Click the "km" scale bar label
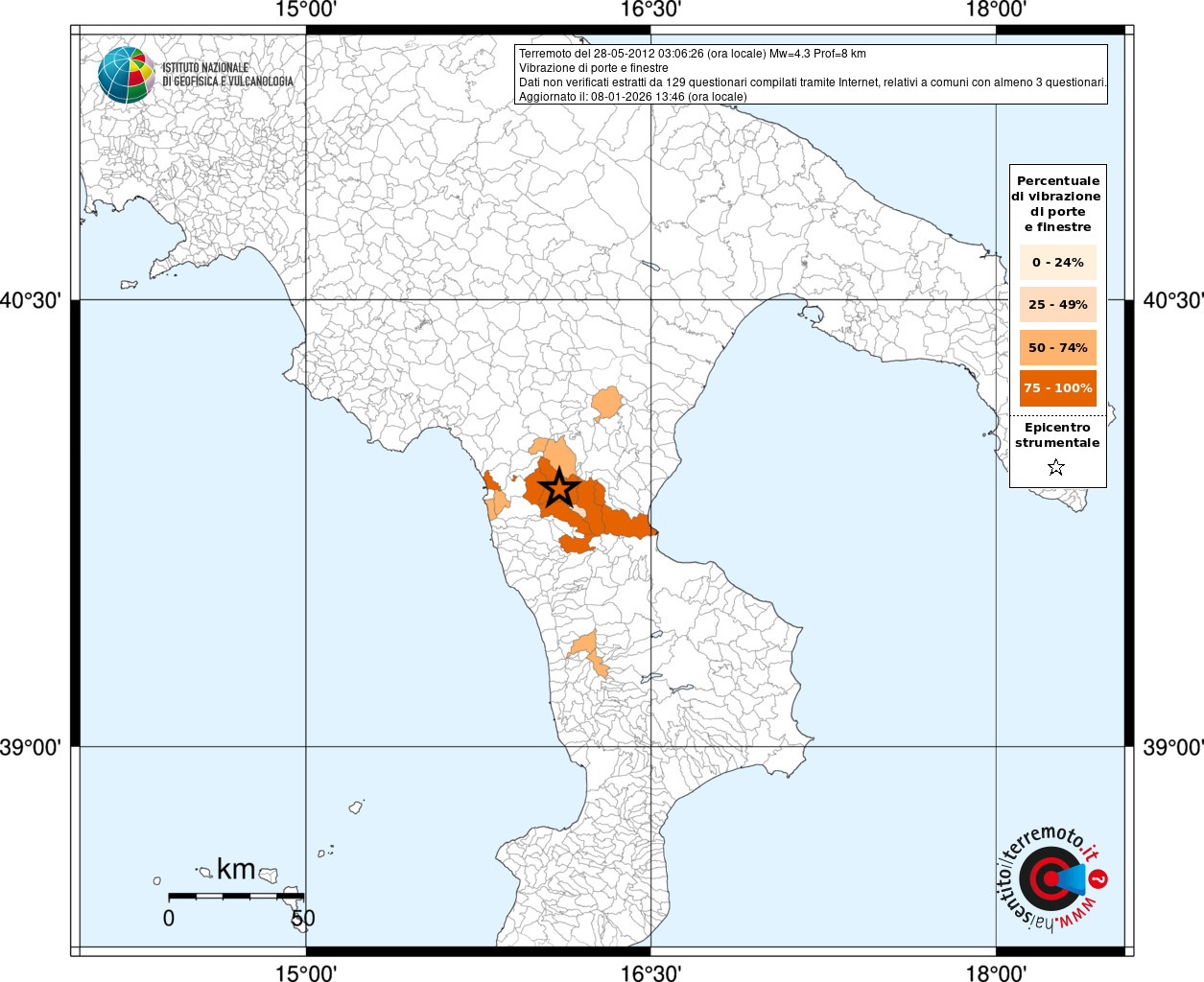1204x982 pixels. pyautogui.click(x=236, y=869)
